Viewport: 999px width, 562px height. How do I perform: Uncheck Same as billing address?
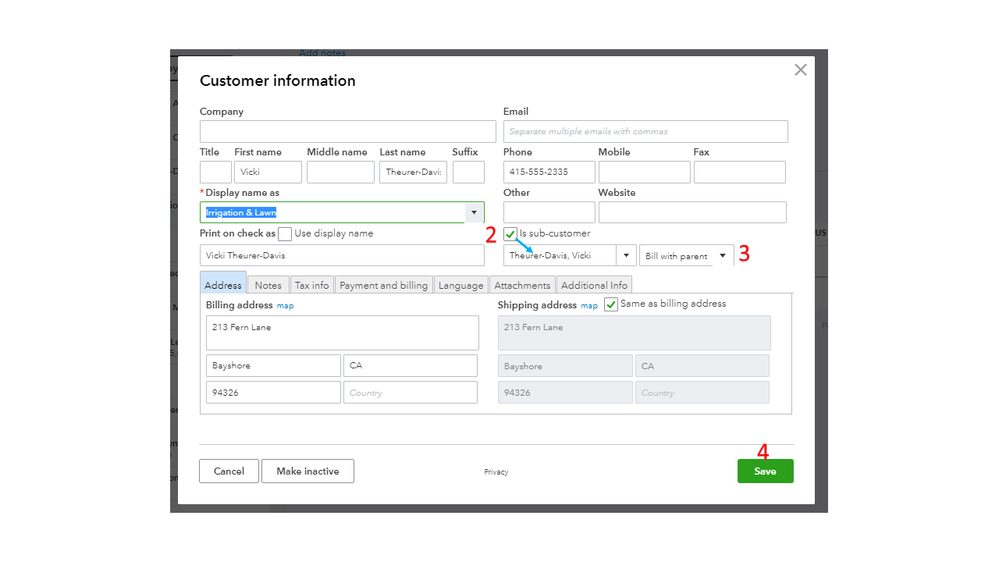610,305
